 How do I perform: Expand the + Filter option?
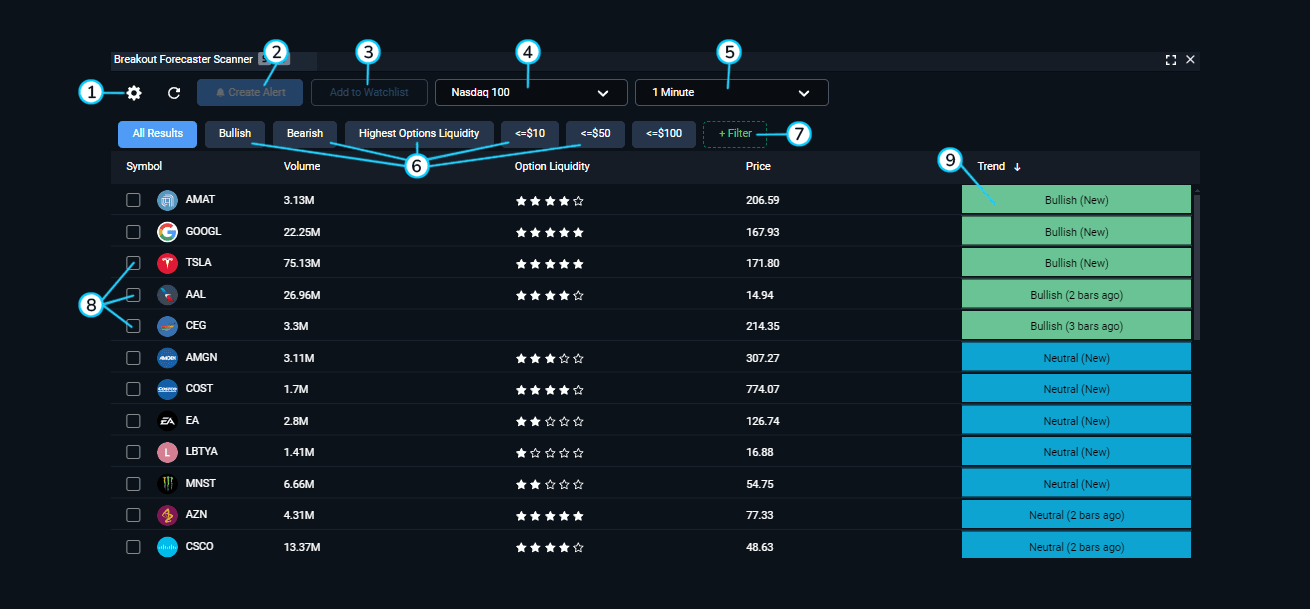pos(734,133)
